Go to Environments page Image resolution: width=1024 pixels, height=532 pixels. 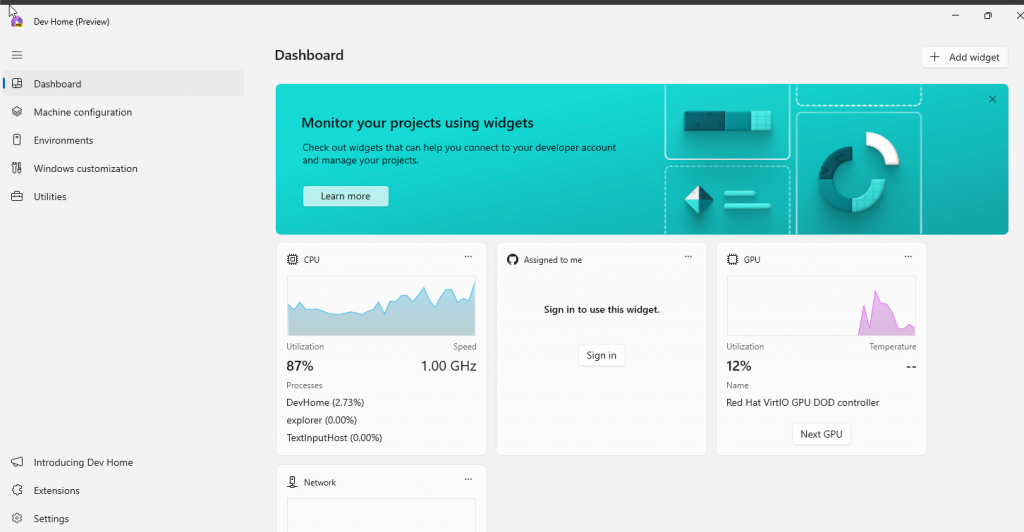click(x=124, y=140)
